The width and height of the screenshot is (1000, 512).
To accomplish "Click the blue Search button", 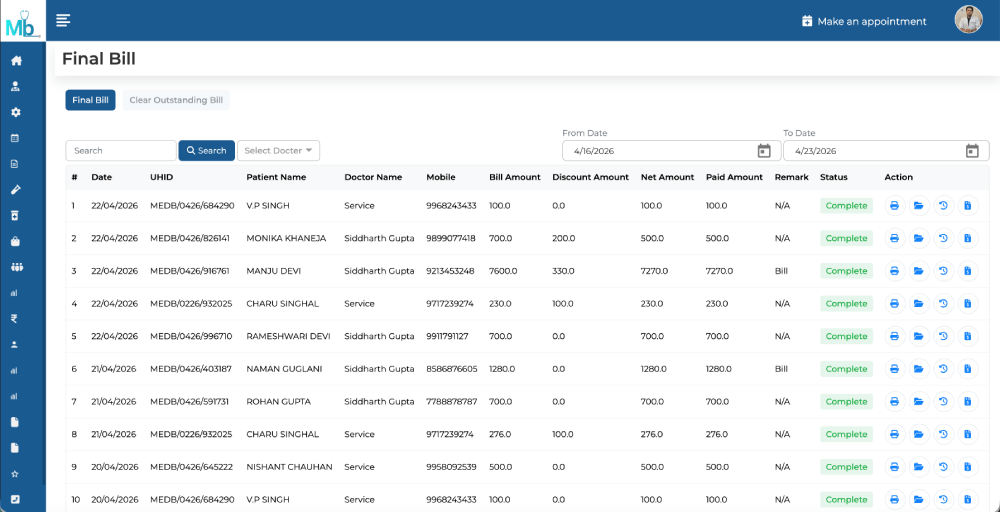I will [207, 150].
